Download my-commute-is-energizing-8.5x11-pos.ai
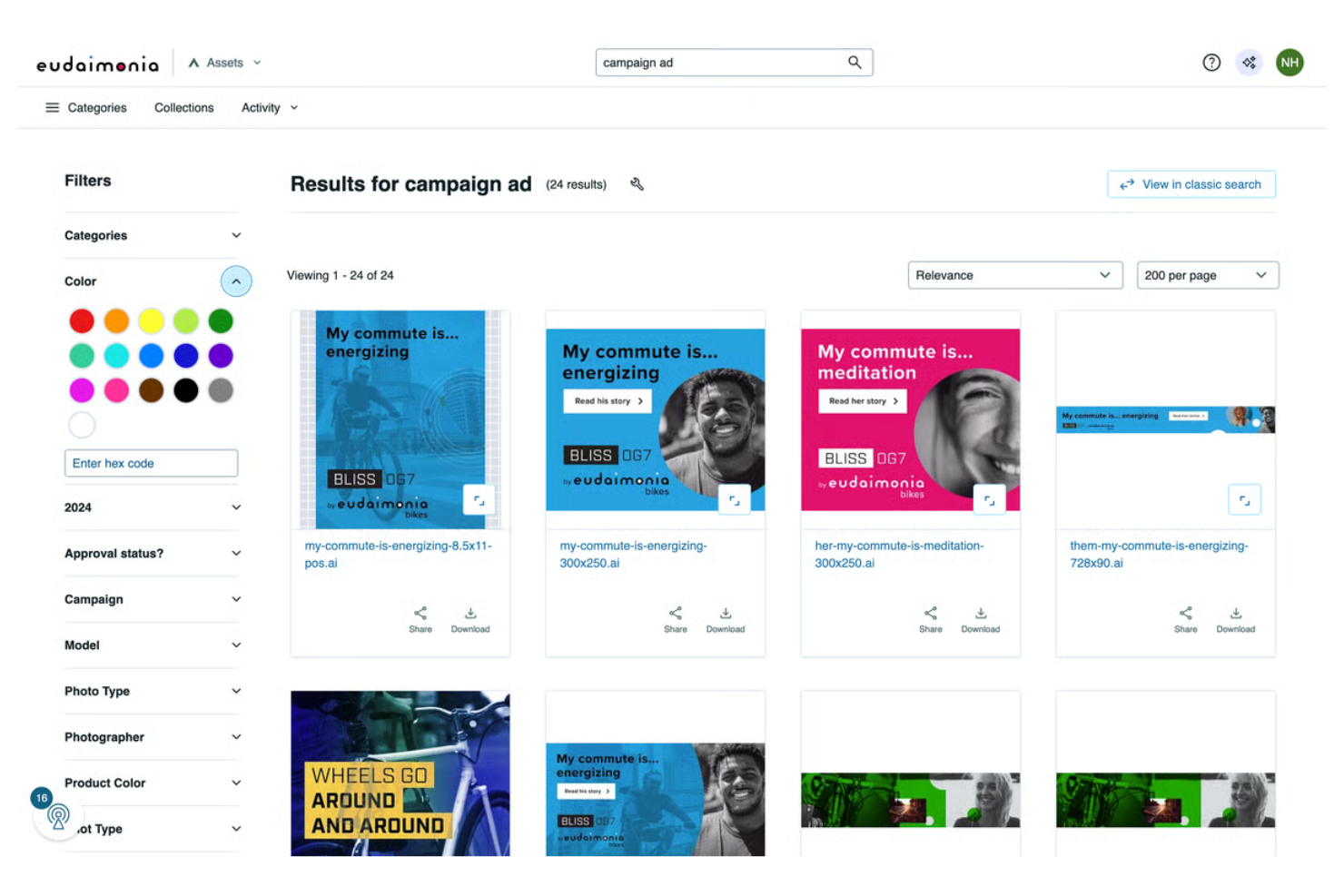Viewport: 1344px width, 896px height. click(470, 619)
